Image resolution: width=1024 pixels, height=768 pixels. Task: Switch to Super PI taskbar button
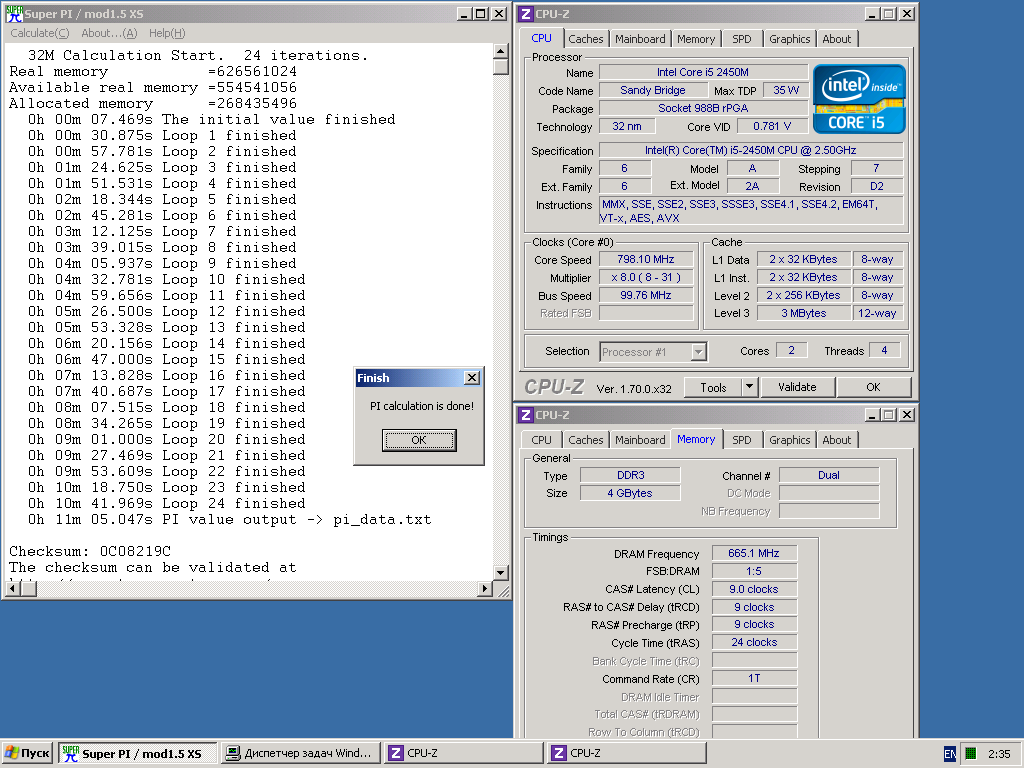click(138, 753)
